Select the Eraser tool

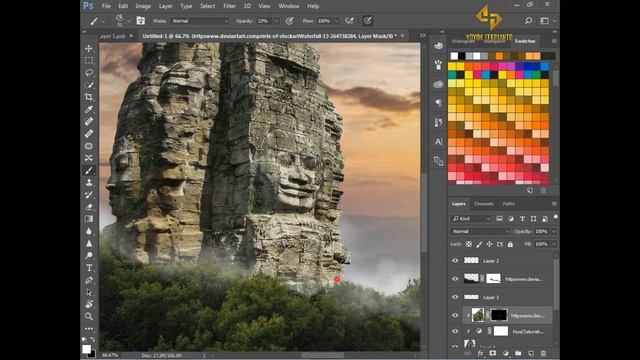click(89, 207)
